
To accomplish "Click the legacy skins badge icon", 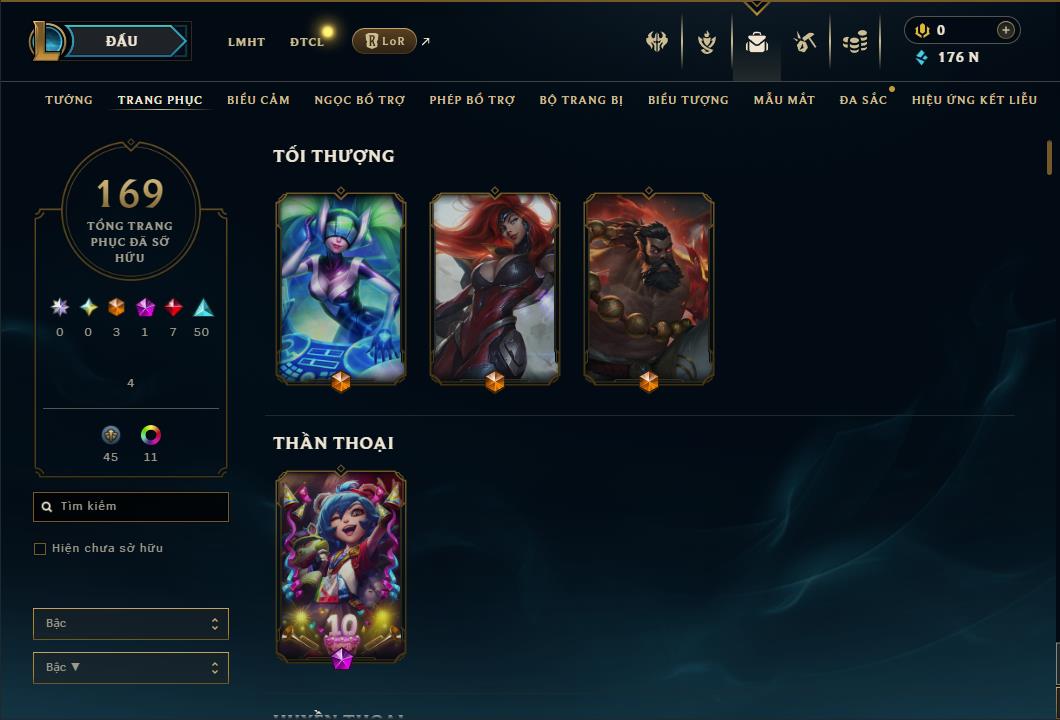I will [x=111, y=435].
